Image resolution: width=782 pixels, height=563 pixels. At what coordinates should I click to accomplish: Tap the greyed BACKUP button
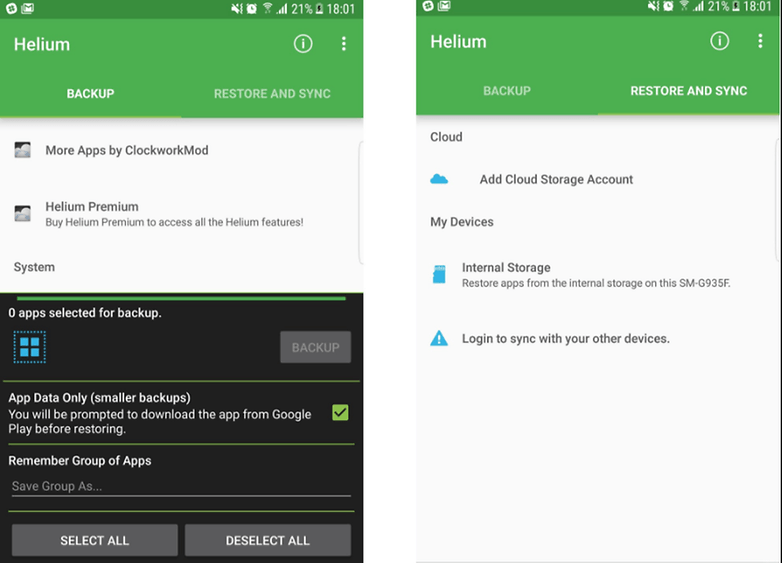pyautogui.click(x=315, y=347)
